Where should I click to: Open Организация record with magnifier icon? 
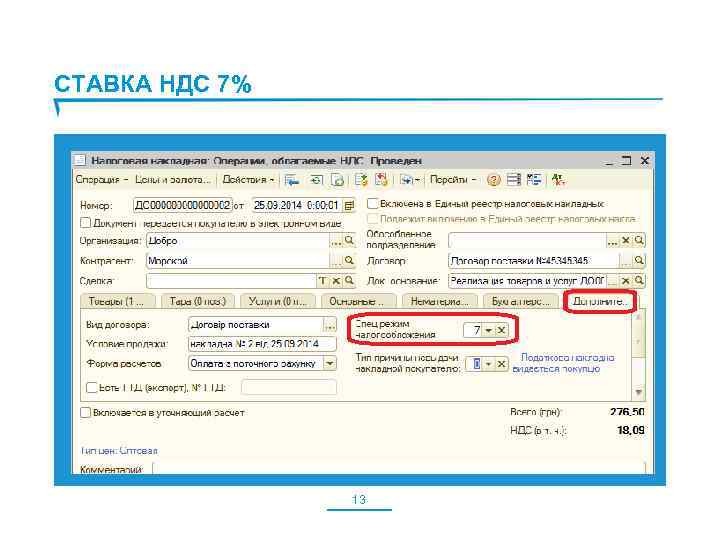coord(349,240)
